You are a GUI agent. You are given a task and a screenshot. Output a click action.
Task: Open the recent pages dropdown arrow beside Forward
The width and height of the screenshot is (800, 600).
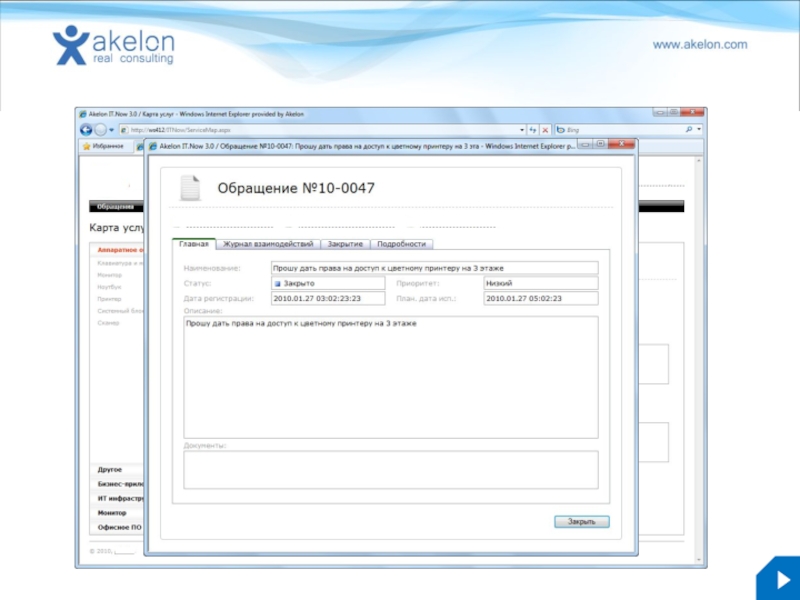coord(111,130)
